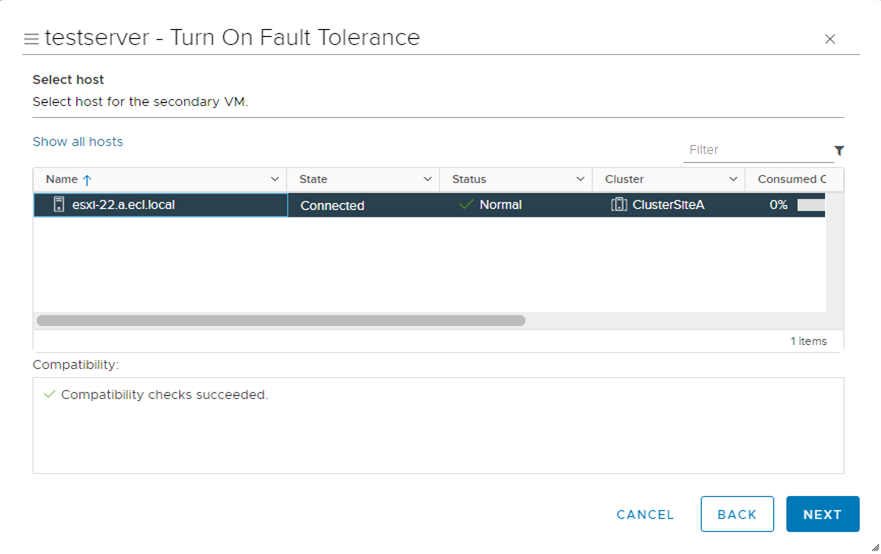This screenshot has width=881, height=554.
Task: Click the CANCEL button
Action: [x=645, y=514]
